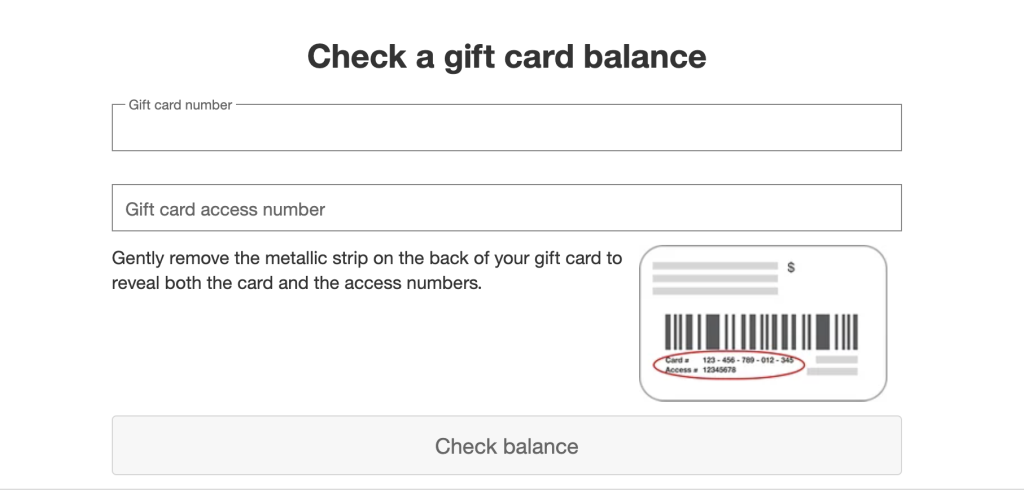The image size is (1024, 491).
Task: Click the dollar sign on the sample card
Action: click(x=791, y=267)
